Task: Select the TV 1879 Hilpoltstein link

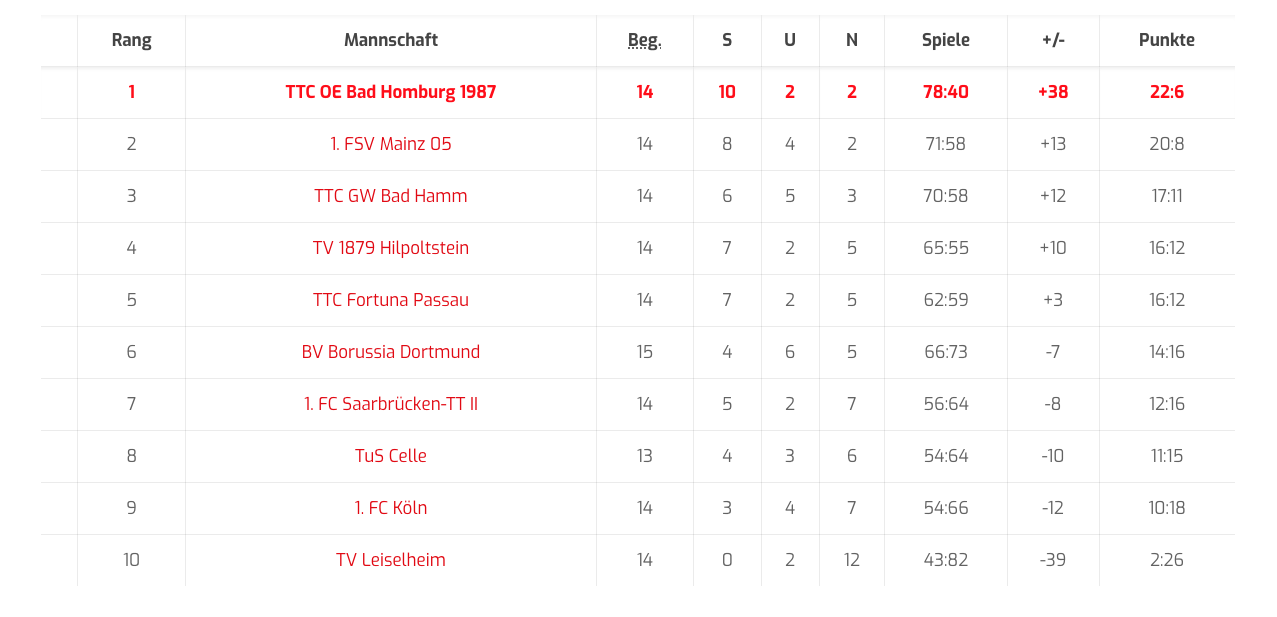Action: click(x=390, y=248)
